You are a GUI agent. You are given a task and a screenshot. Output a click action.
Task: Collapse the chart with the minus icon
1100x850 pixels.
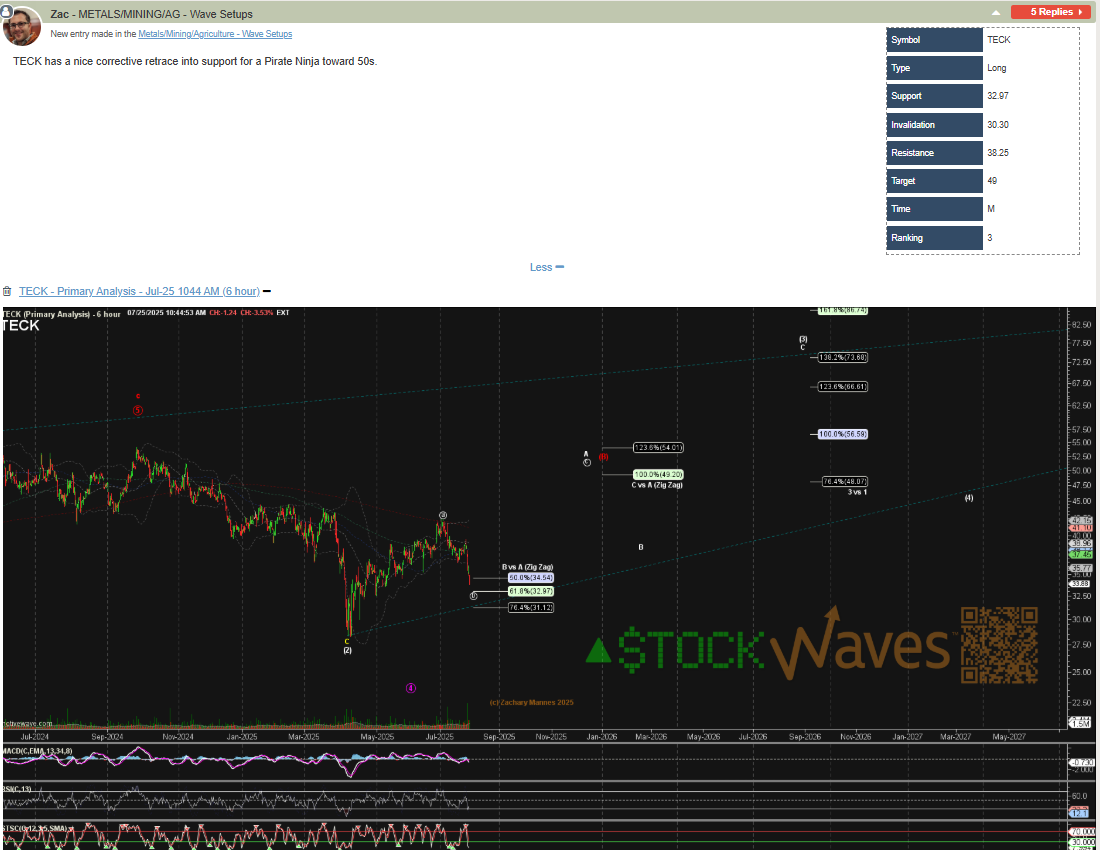(267, 291)
